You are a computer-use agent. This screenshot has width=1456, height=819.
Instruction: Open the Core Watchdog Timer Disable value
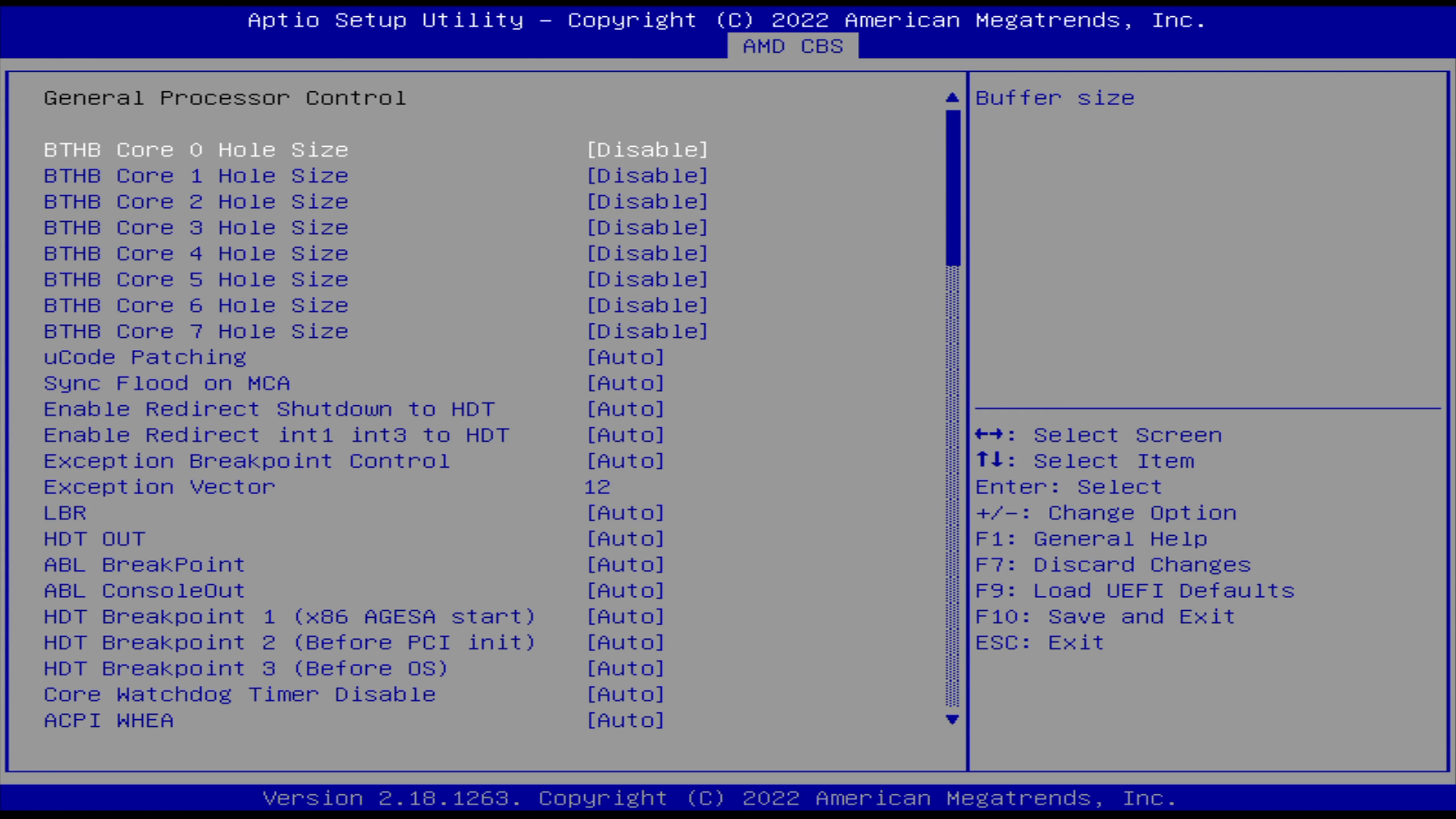point(625,695)
